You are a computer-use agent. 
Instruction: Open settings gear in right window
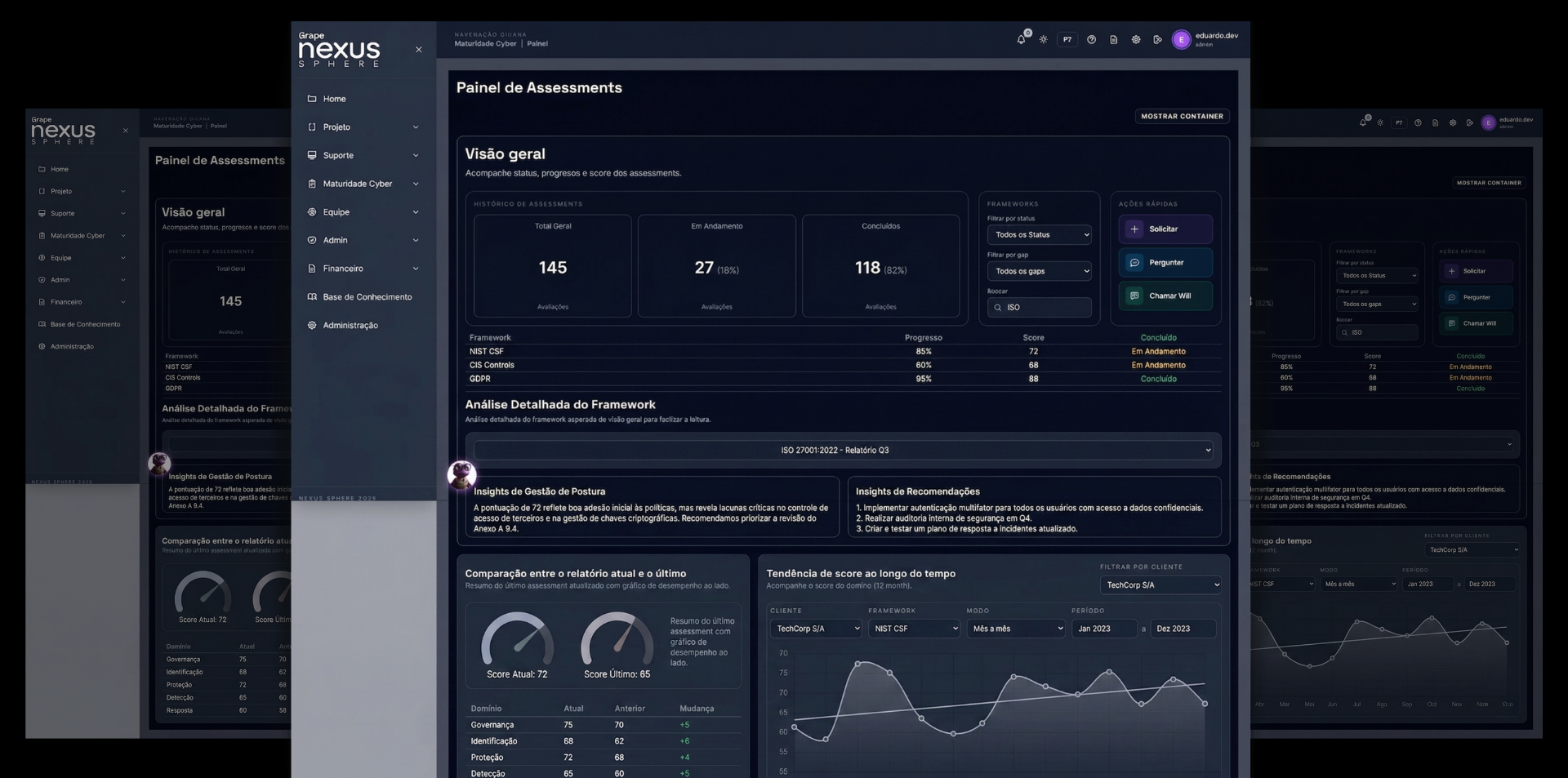[1453, 122]
